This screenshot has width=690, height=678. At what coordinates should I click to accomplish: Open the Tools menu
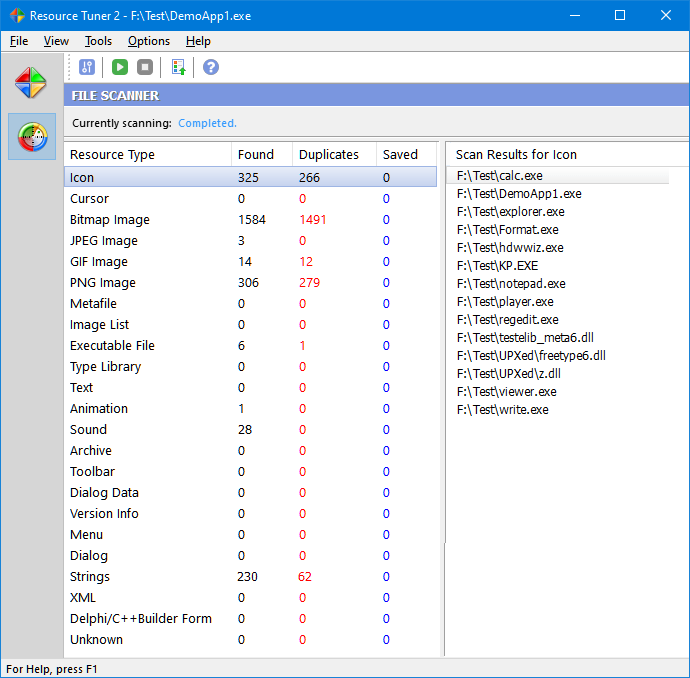pos(98,41)
